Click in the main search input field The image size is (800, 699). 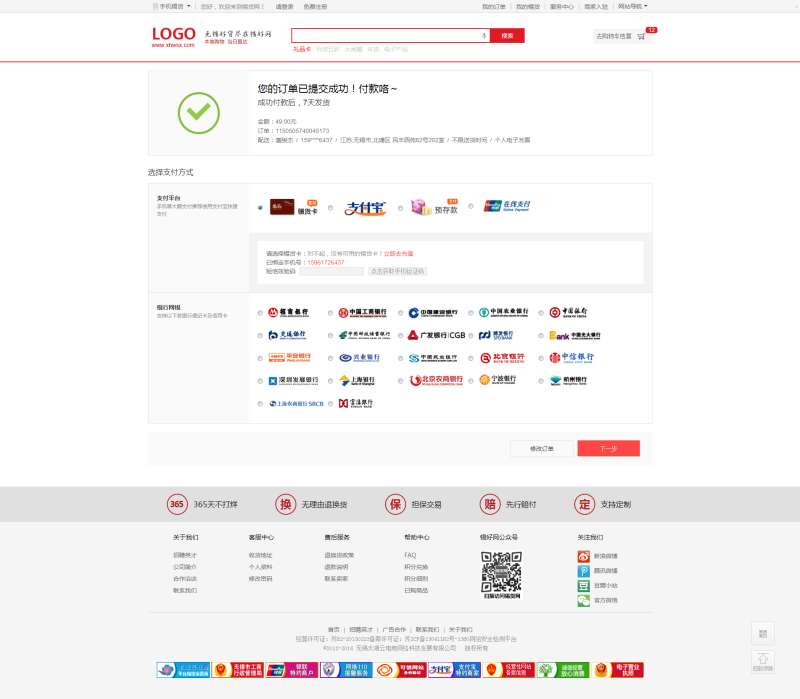pos(385,36)
